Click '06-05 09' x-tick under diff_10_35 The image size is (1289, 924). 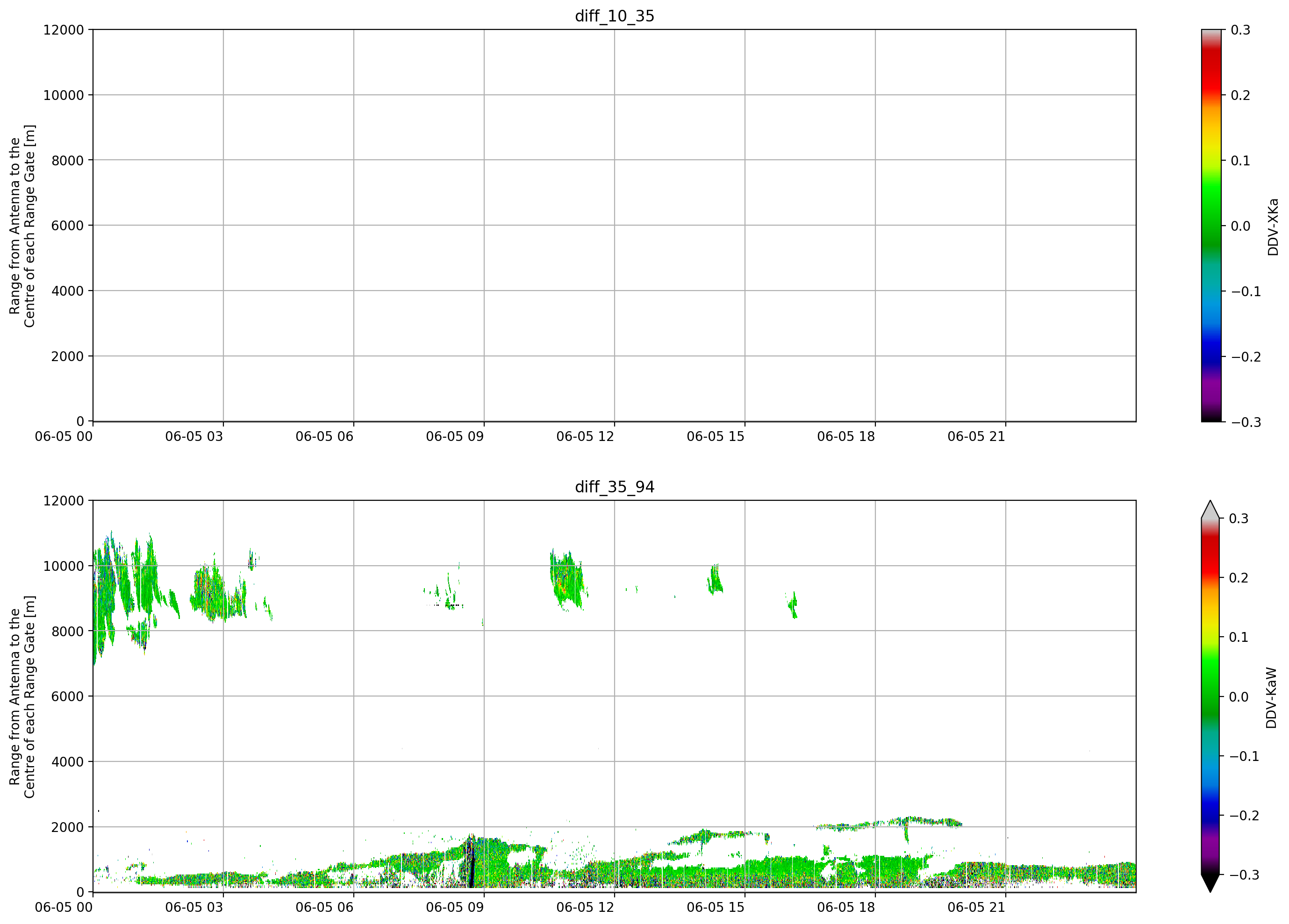coord(455,437)
